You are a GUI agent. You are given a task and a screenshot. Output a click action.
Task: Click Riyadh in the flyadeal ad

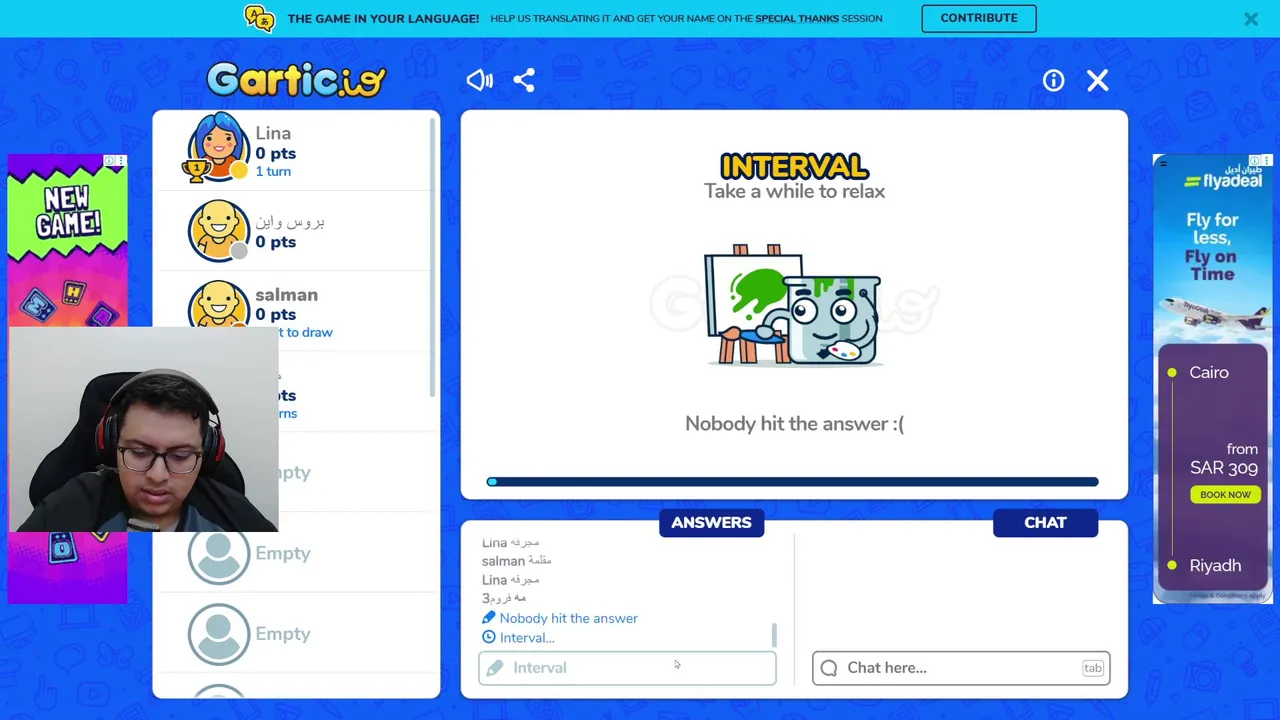point(1215,565)
